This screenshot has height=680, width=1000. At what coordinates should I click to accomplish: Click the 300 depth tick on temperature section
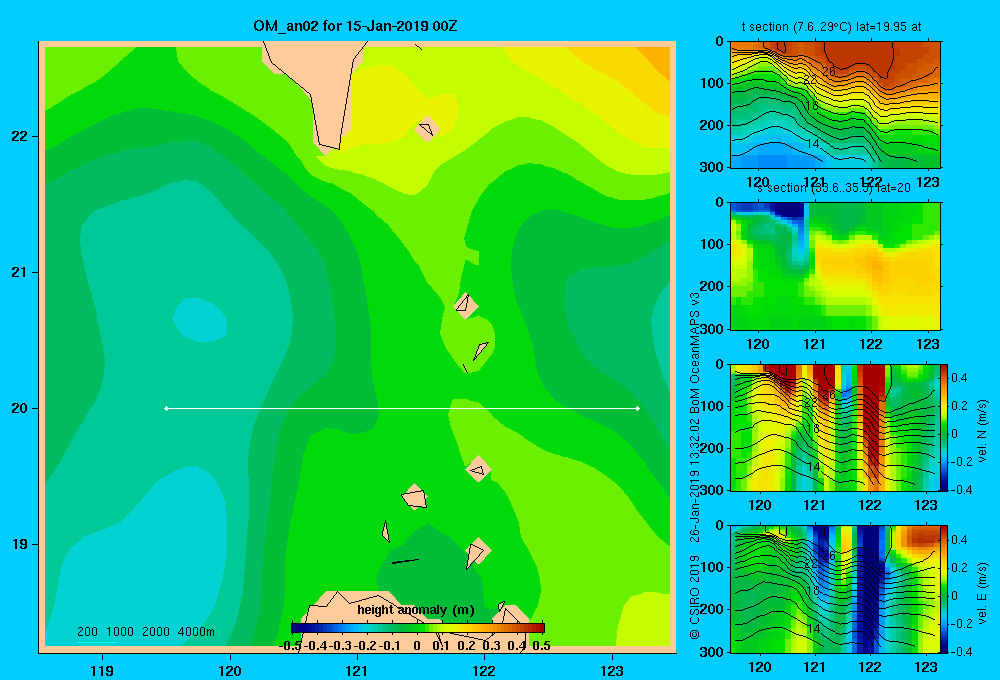click(712, 167)
